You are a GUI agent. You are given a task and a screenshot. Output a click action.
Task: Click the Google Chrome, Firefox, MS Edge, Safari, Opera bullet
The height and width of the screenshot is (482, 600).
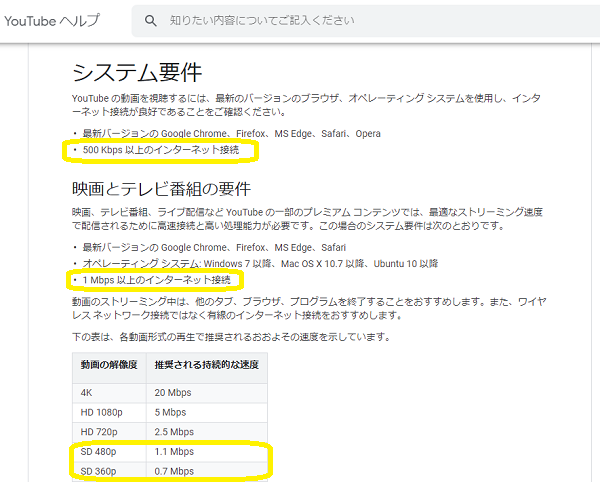tap(232, 134)
